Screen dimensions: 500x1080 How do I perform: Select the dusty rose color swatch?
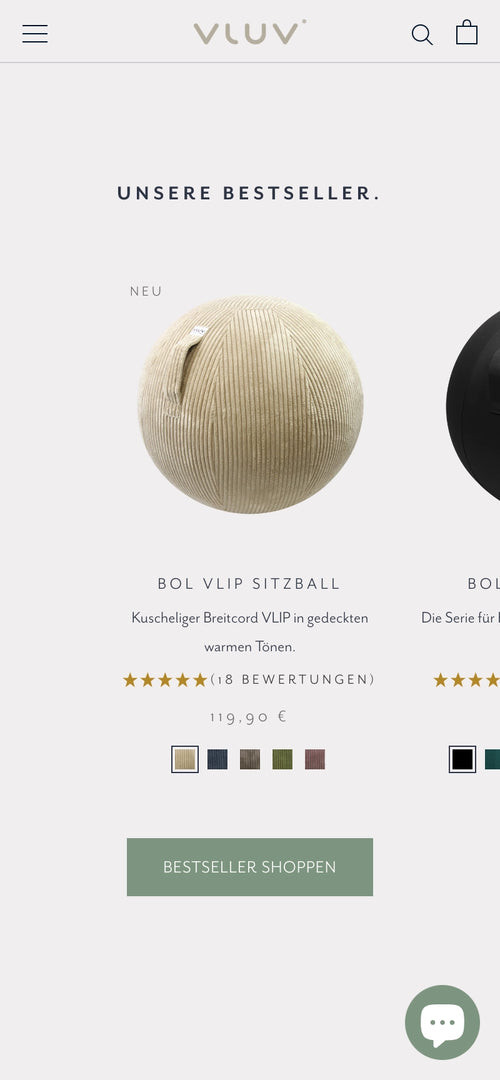point(315,759)
